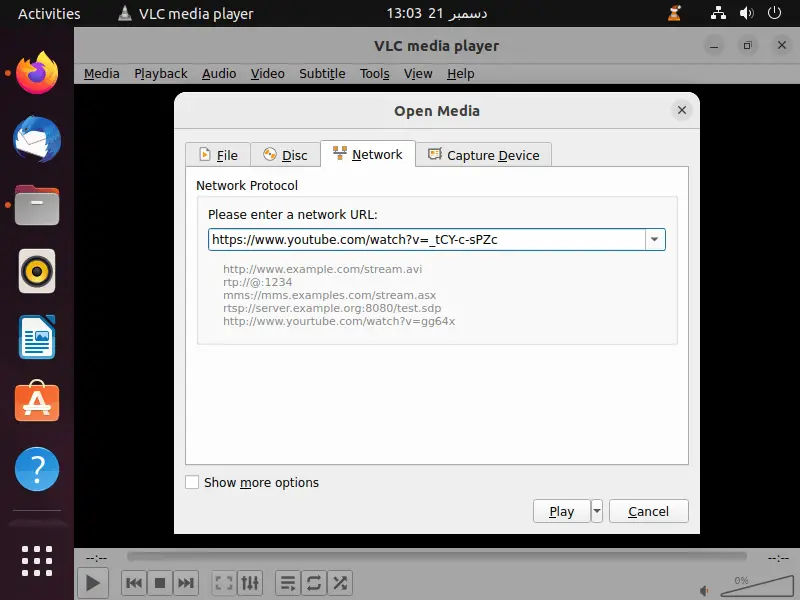
Task: Show all applications grid
Action: pos(37,561)
